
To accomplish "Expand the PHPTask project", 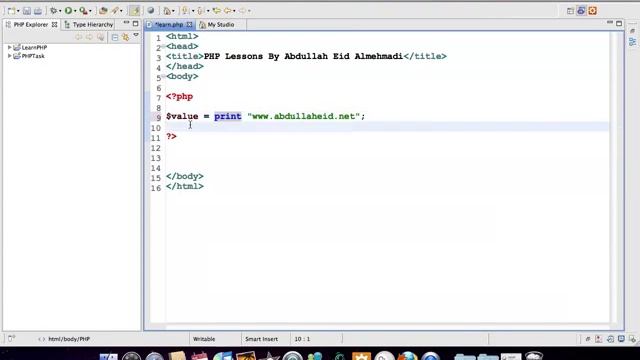I will pos(9,56).
